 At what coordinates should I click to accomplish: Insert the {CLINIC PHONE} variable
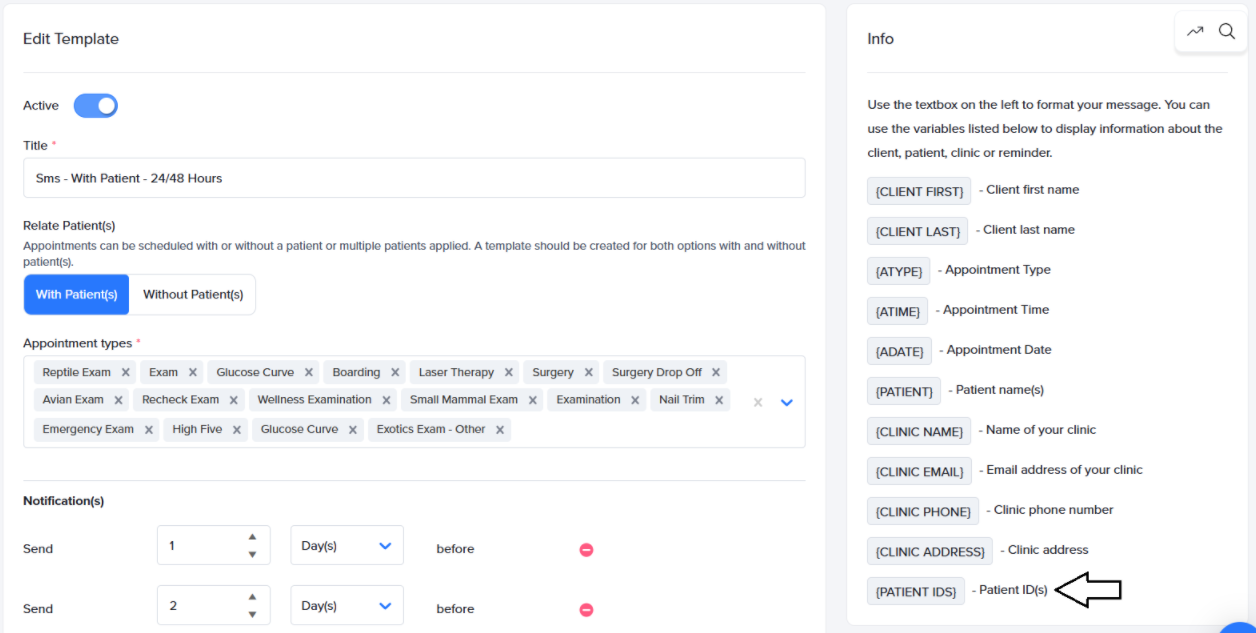[922, 511]
